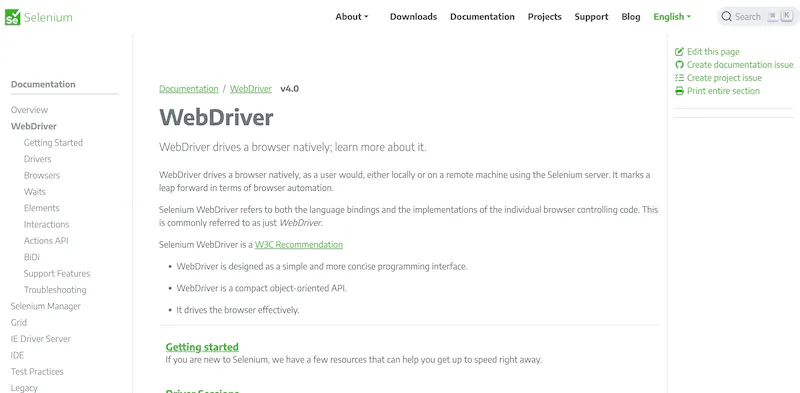Click the large WebDriver page heading
This screenshot has width=800, height=393.
[216, 118]
